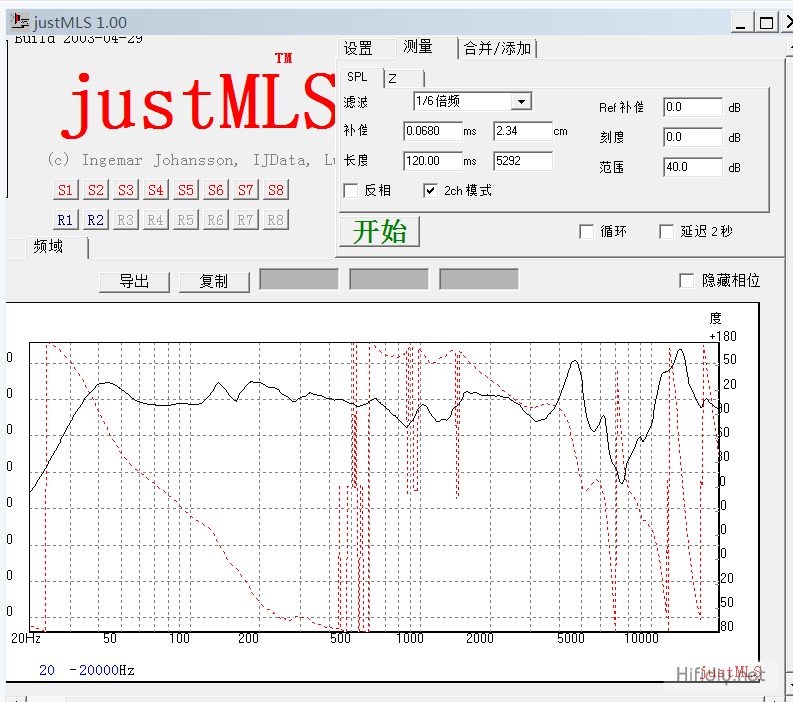The width and height of the screenshot is (793, 702).
Task: Click the green 开始 start button
Action: tap(380, 232)
